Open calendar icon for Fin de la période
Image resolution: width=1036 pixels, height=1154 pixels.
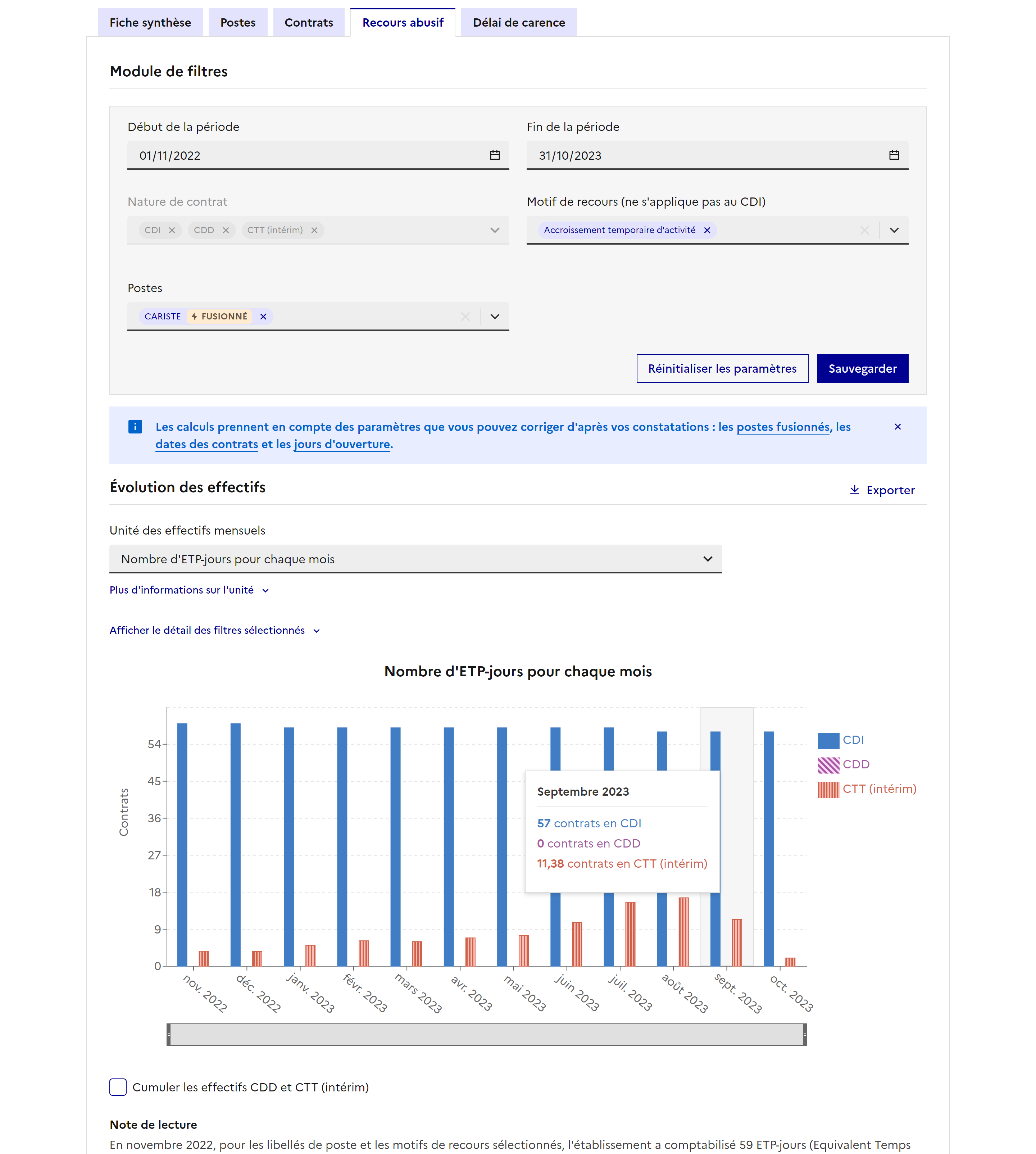pos(894,155)
